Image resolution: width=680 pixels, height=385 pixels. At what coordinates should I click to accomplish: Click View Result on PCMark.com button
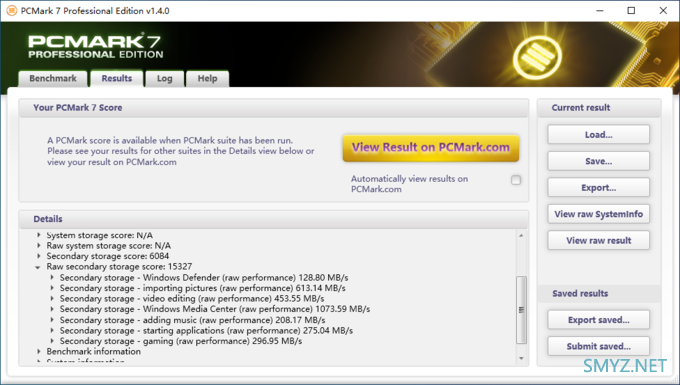[x=431, y=148]
